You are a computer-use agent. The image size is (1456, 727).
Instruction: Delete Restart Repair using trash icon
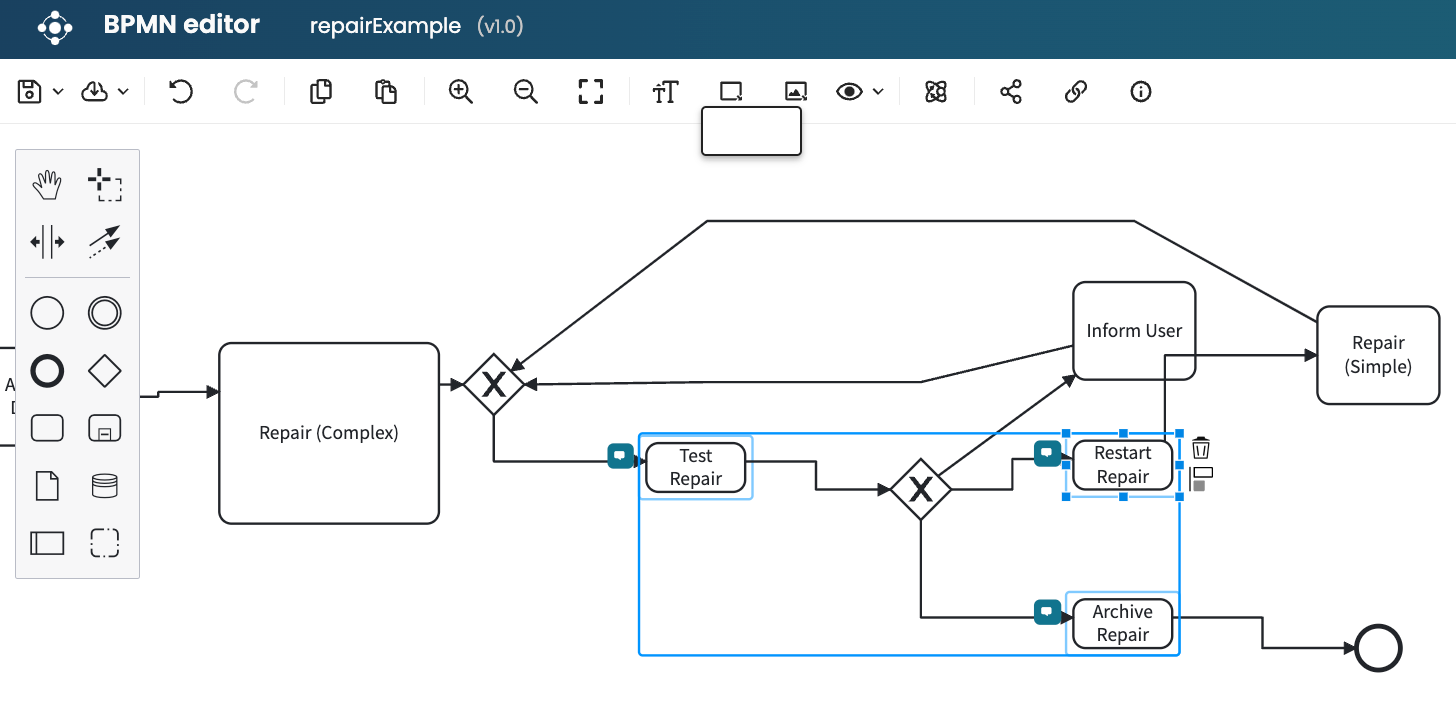(x=1201, y=447)
